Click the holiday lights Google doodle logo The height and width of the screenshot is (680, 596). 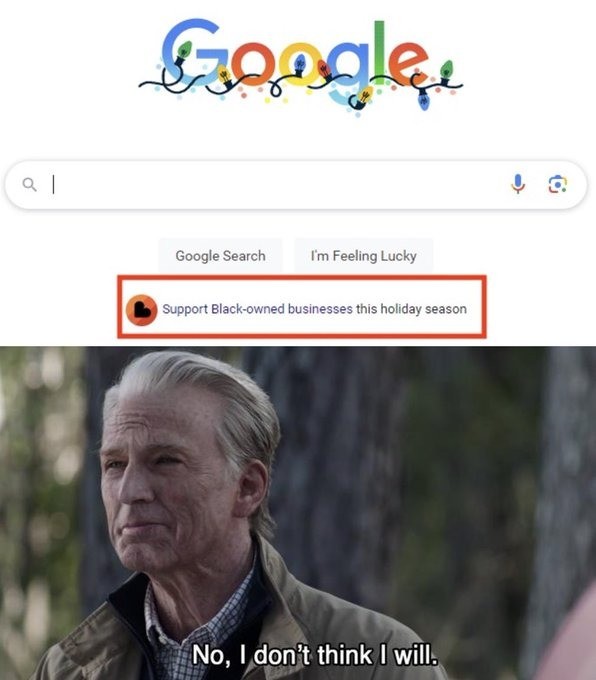tap(301, 66)
